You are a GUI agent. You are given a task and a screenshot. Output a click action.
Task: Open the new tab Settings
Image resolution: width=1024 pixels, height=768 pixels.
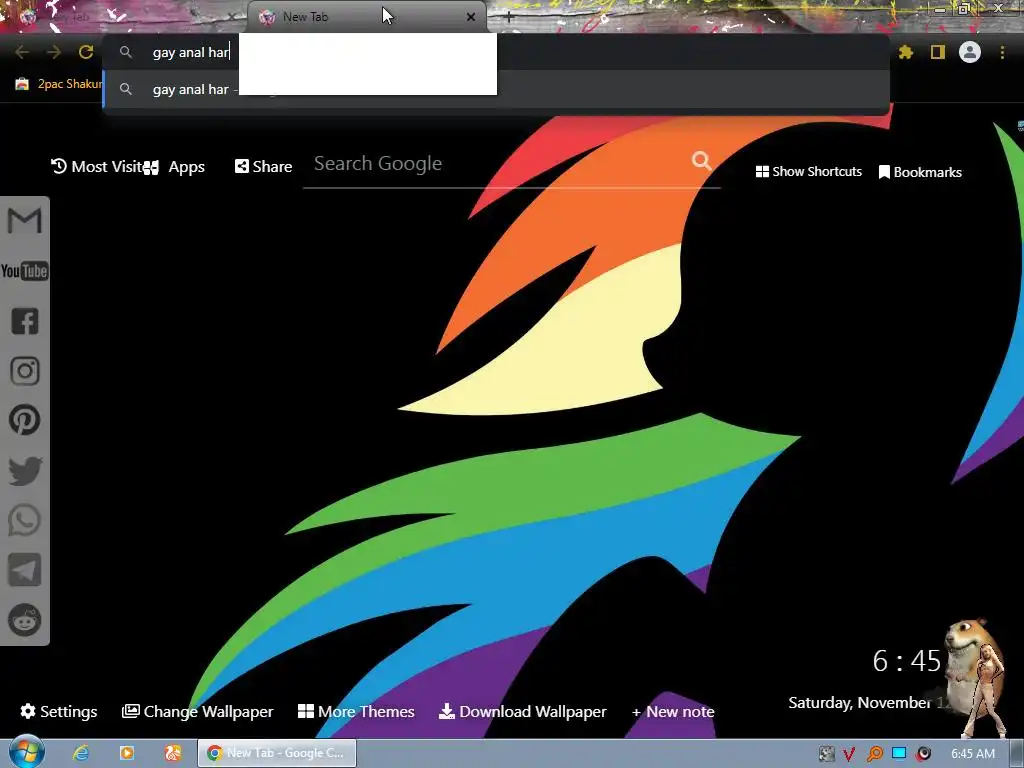click(x=59, y=711)
